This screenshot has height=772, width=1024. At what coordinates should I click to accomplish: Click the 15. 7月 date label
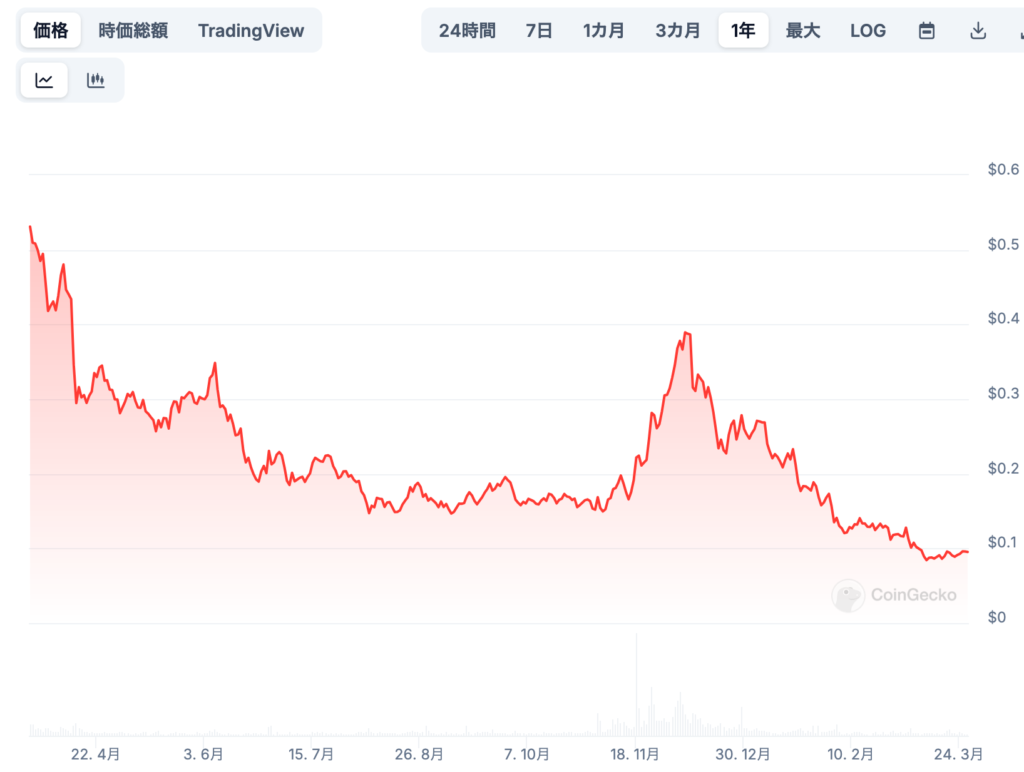(x=311, y=755)
